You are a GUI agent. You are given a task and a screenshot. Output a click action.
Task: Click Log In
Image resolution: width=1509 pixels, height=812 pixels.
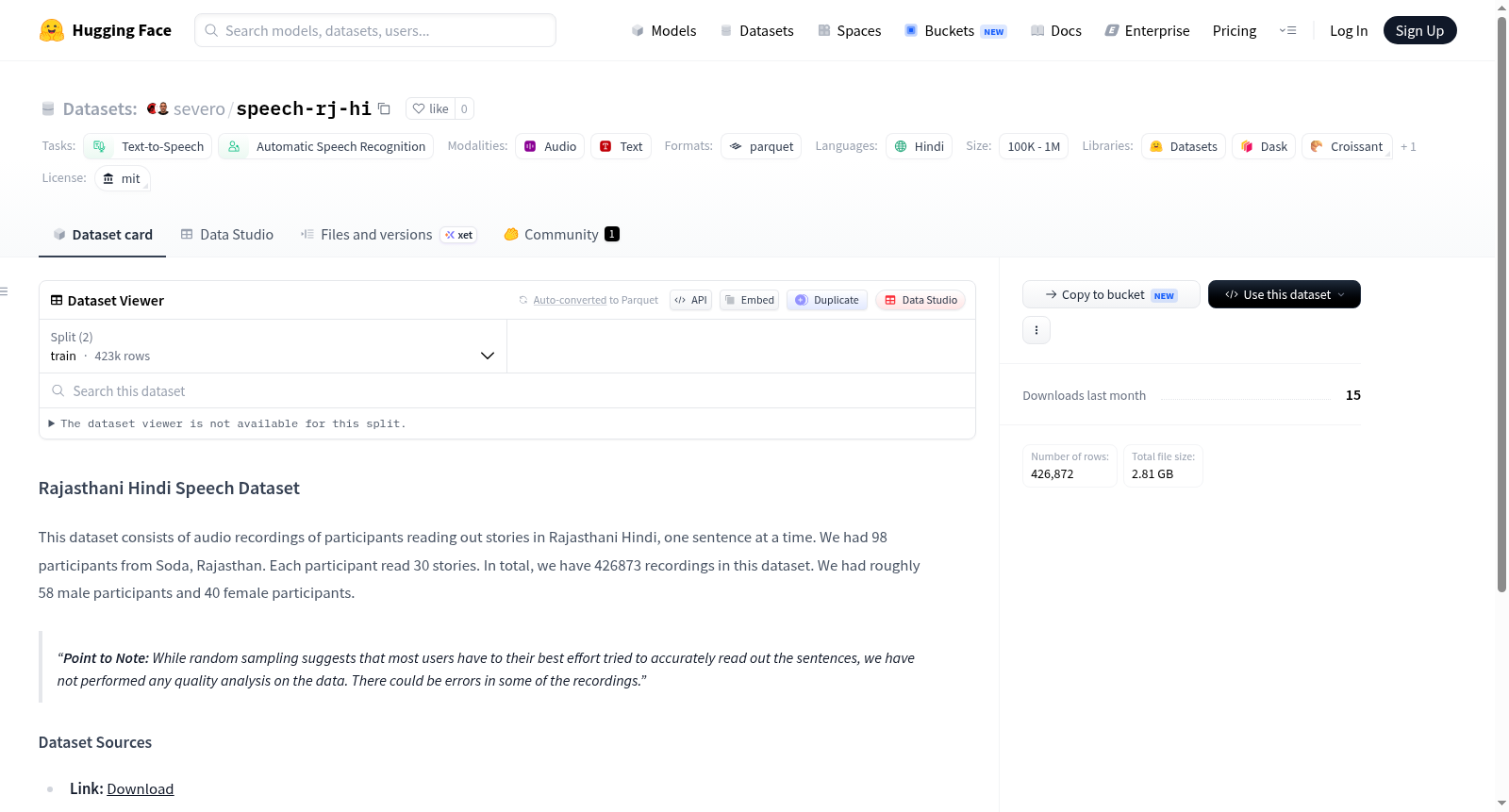1349,30
